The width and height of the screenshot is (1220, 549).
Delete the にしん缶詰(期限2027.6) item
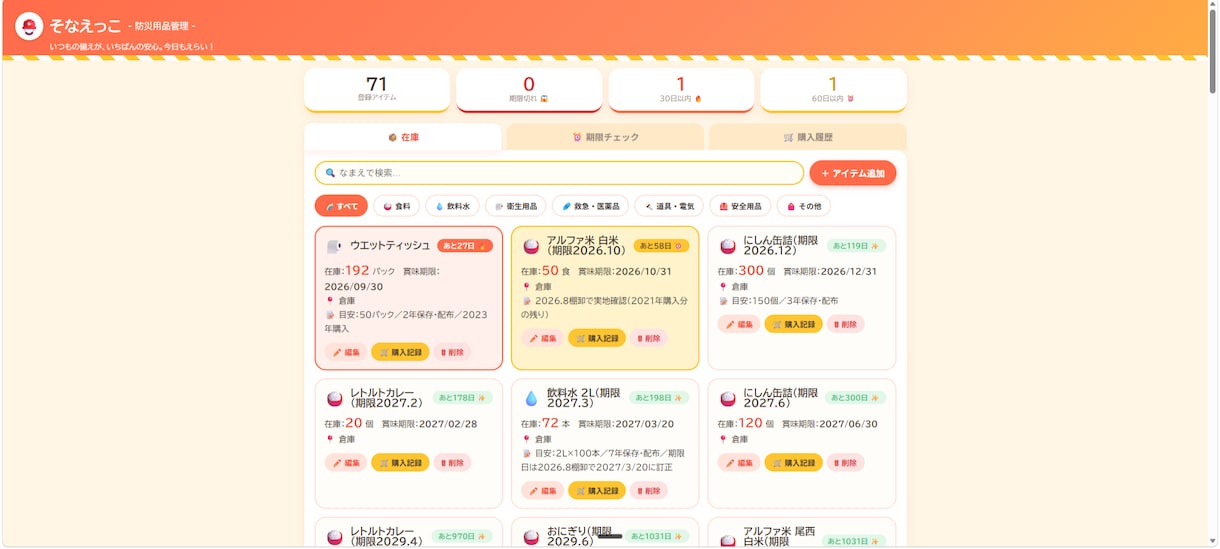(846, 463)
